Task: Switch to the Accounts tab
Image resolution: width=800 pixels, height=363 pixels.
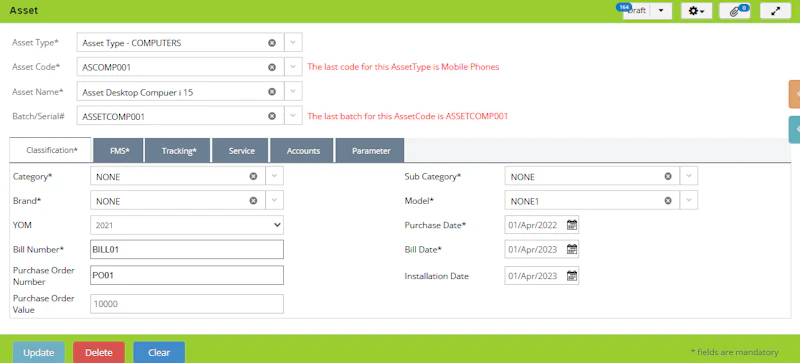Action: (303, 151)
